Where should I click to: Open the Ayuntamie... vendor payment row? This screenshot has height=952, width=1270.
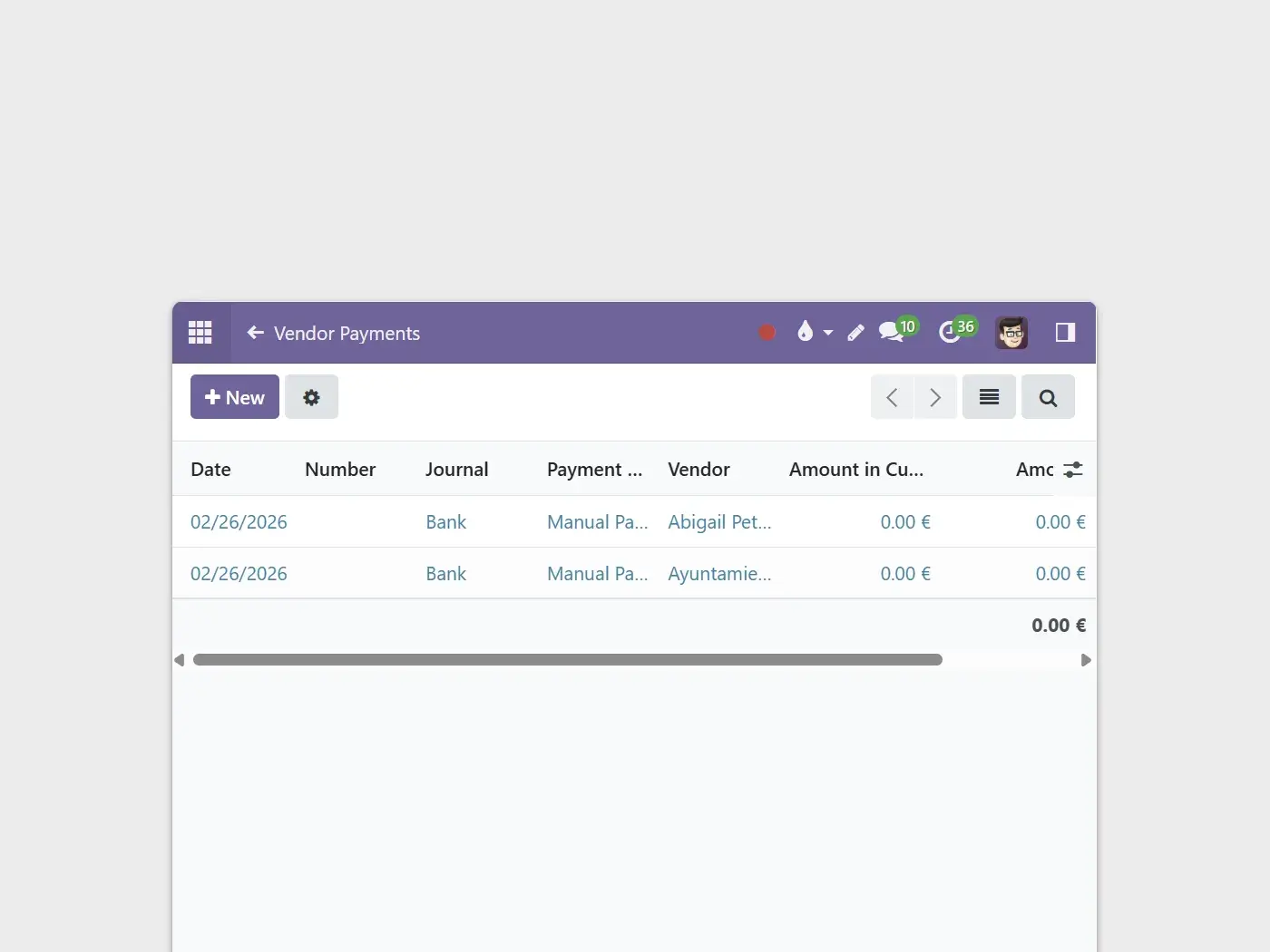(x=718, y=574)
